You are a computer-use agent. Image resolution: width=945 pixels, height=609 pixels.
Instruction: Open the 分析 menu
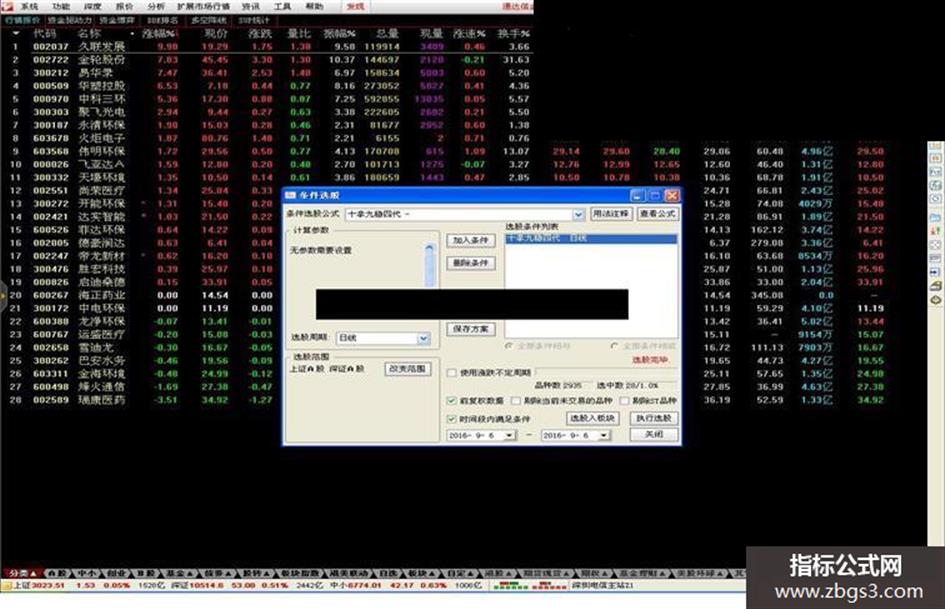click(x=156, y=6)
